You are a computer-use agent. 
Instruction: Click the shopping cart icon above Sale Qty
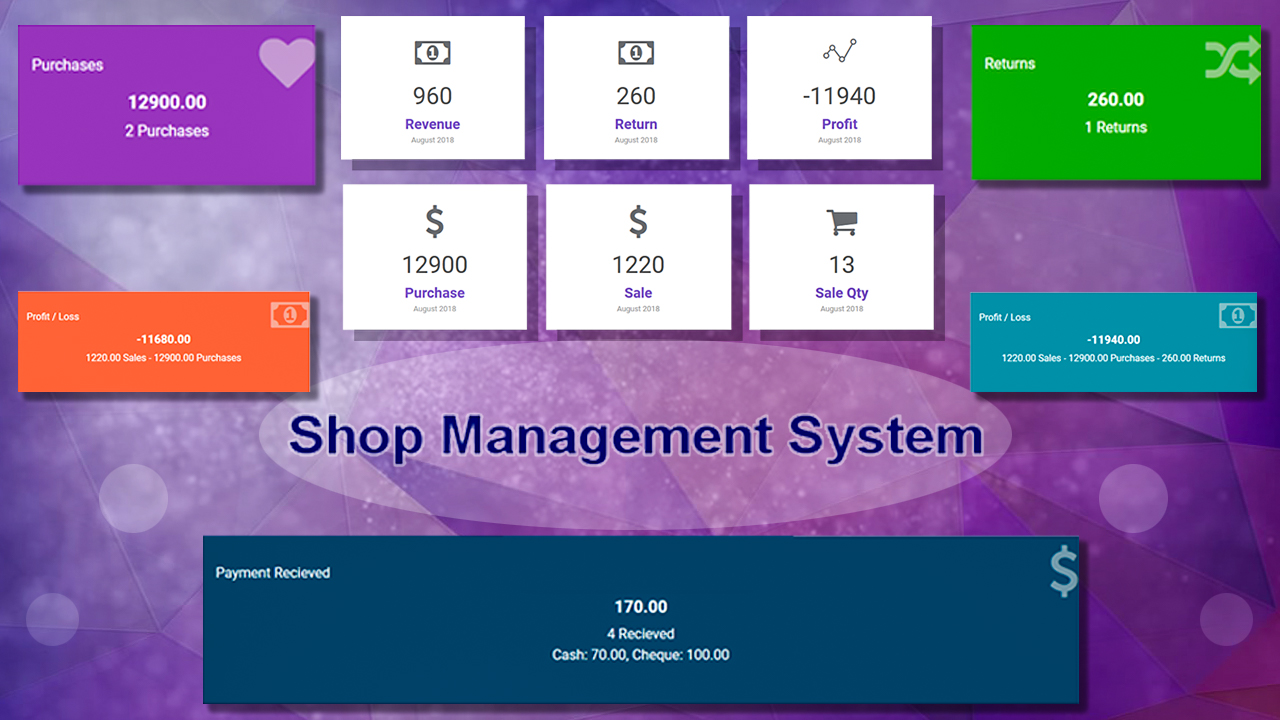pyautogui.click(x=842, y=222)
